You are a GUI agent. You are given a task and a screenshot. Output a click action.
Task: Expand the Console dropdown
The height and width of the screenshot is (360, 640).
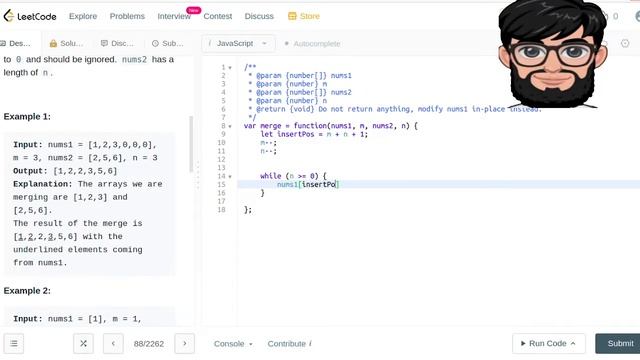[233, 344]
